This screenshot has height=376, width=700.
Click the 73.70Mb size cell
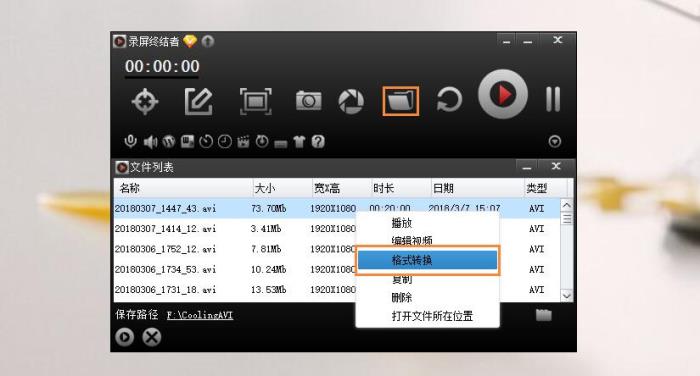coord(268,209)
